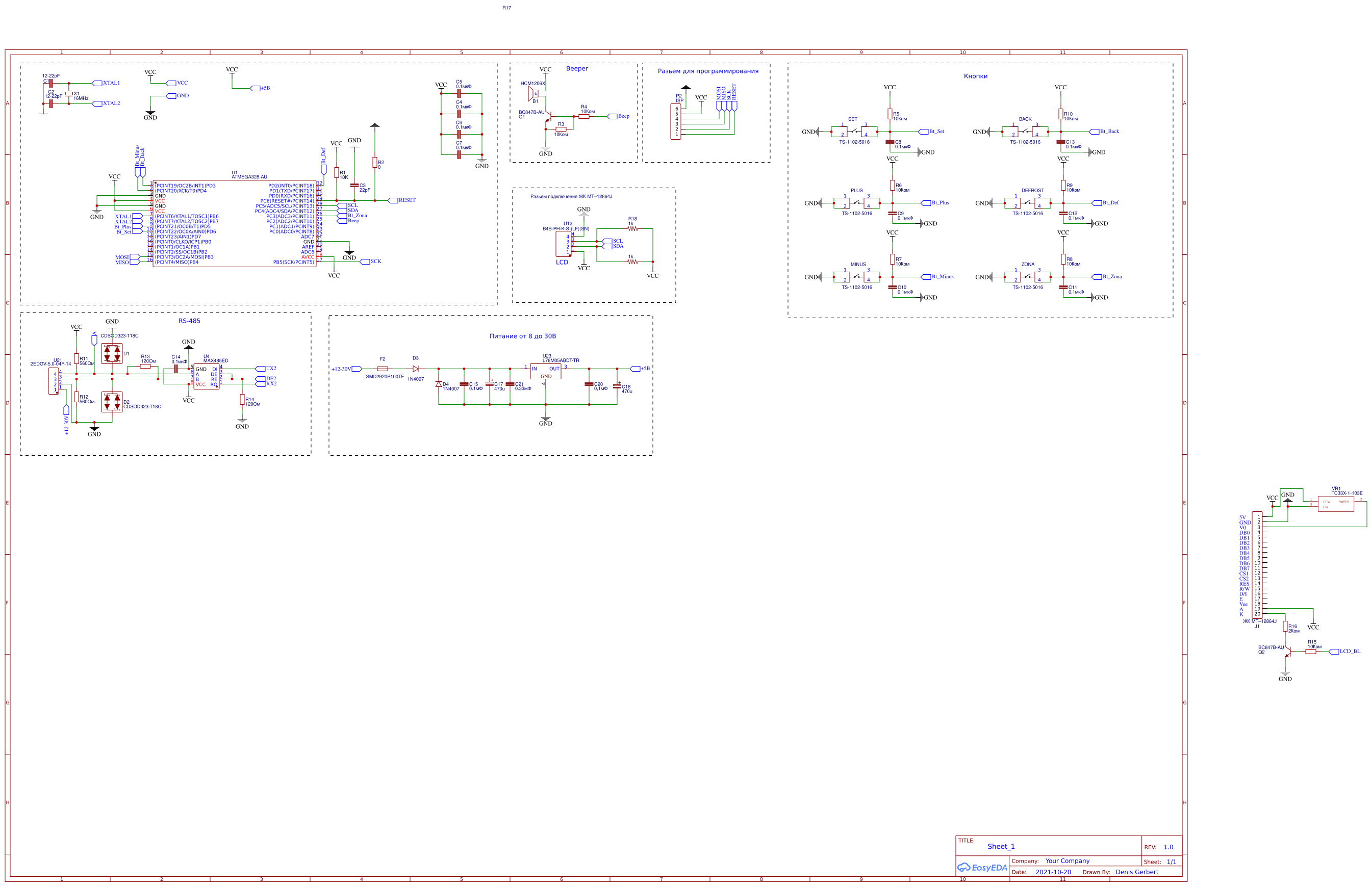
Task: Click the Your Company field
Action: tap(1067, 860)
